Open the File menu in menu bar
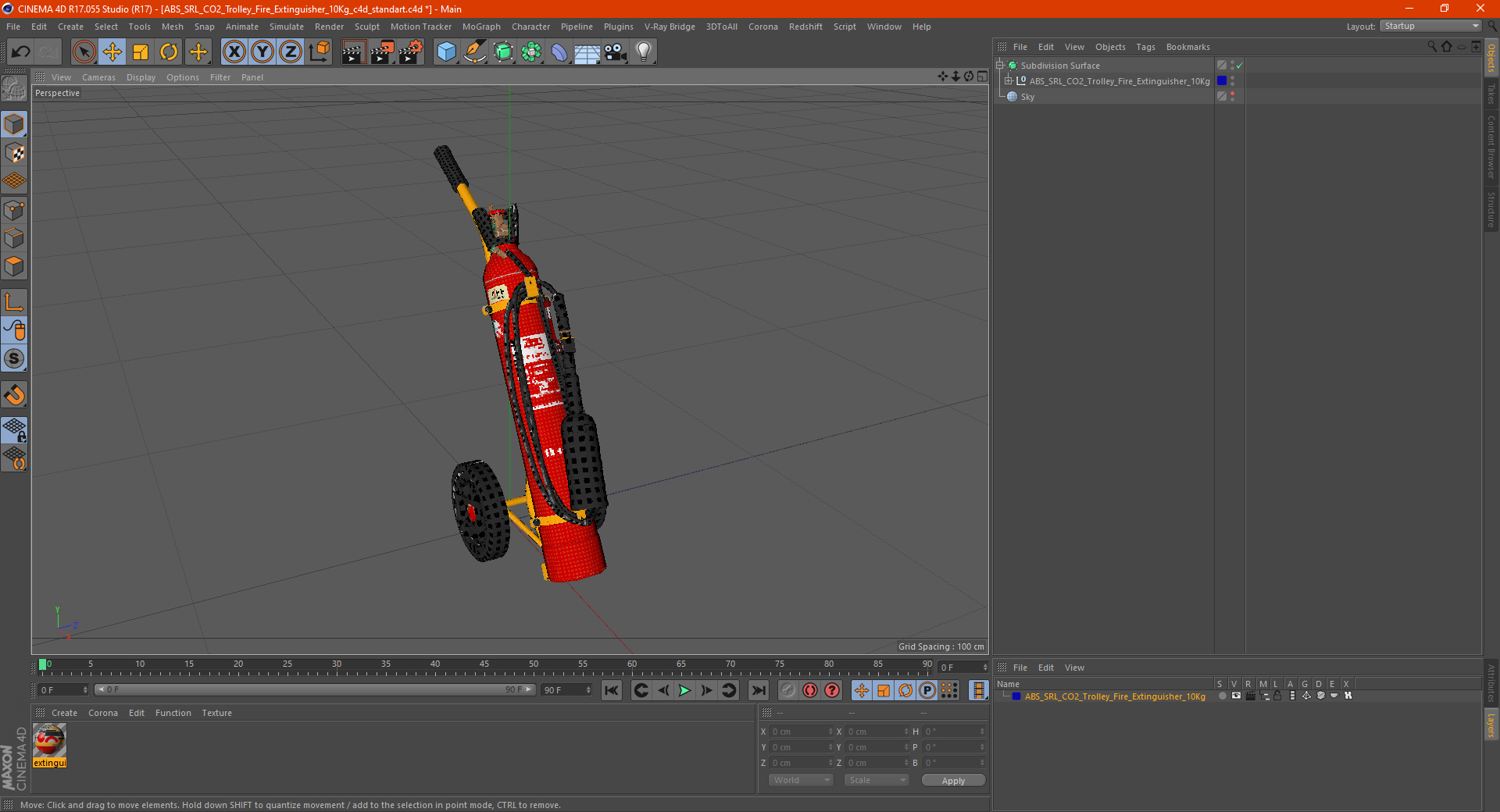 (13, 27)
